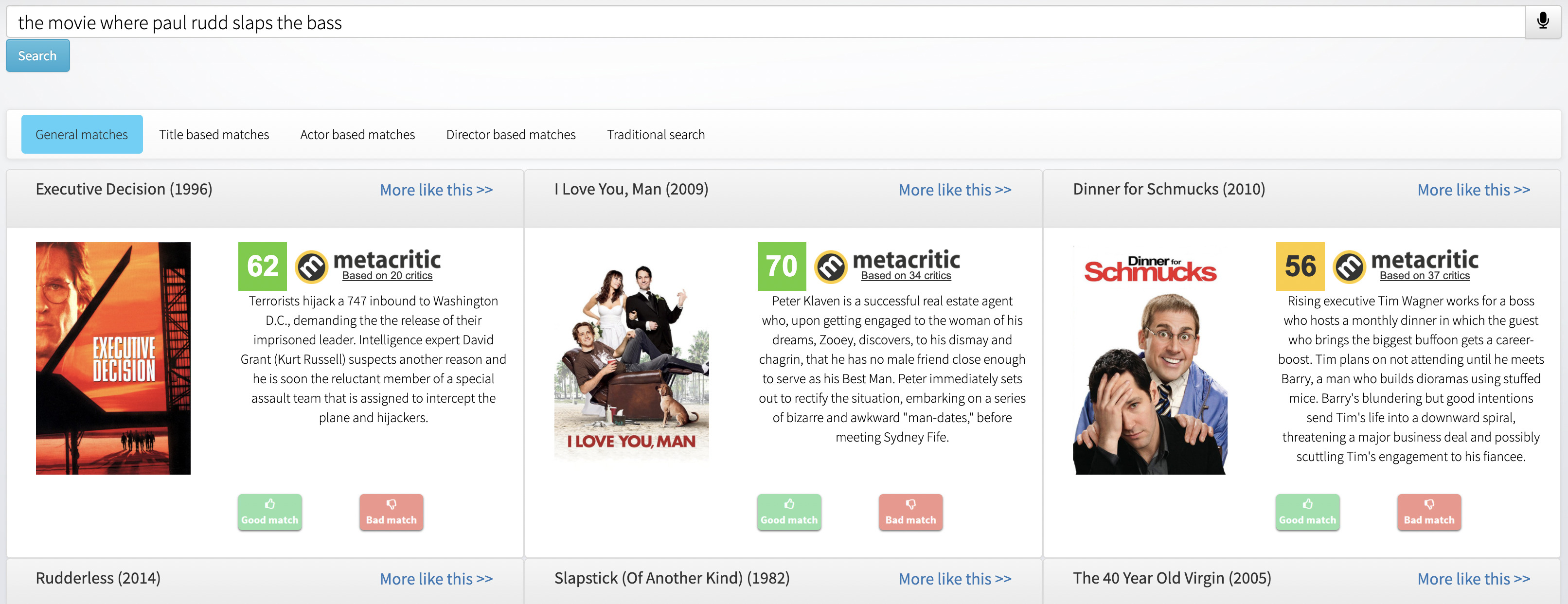Mark I Love You, Man as Bad match

point(910,512)
